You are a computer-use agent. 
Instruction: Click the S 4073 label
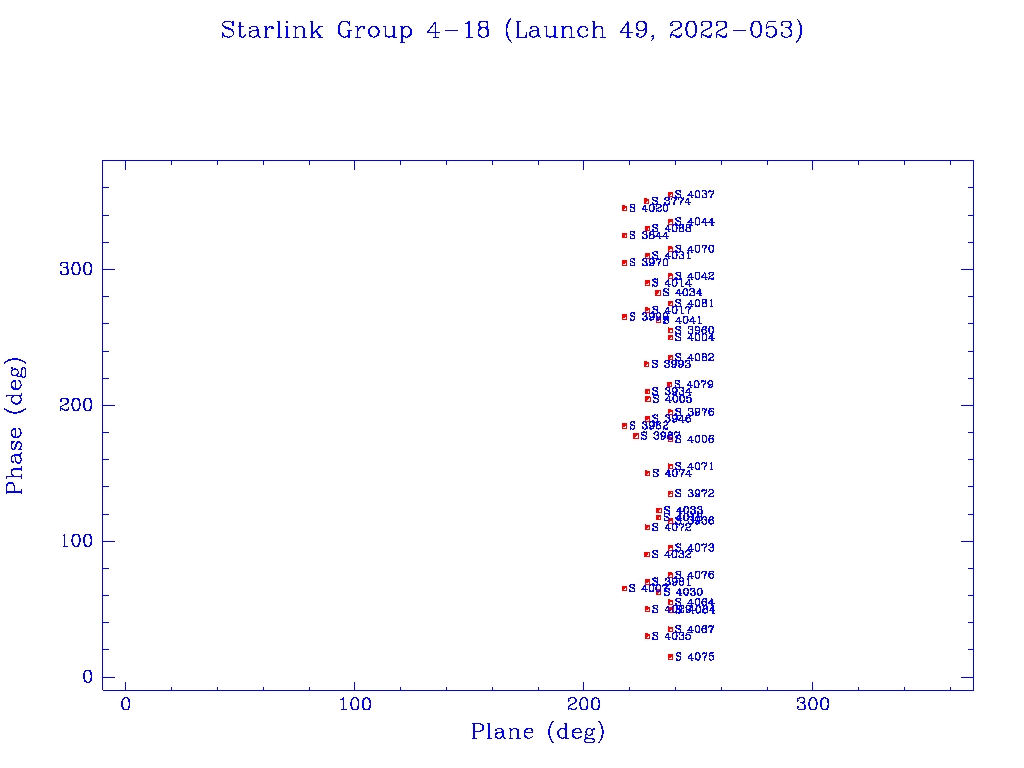point(694,548)
